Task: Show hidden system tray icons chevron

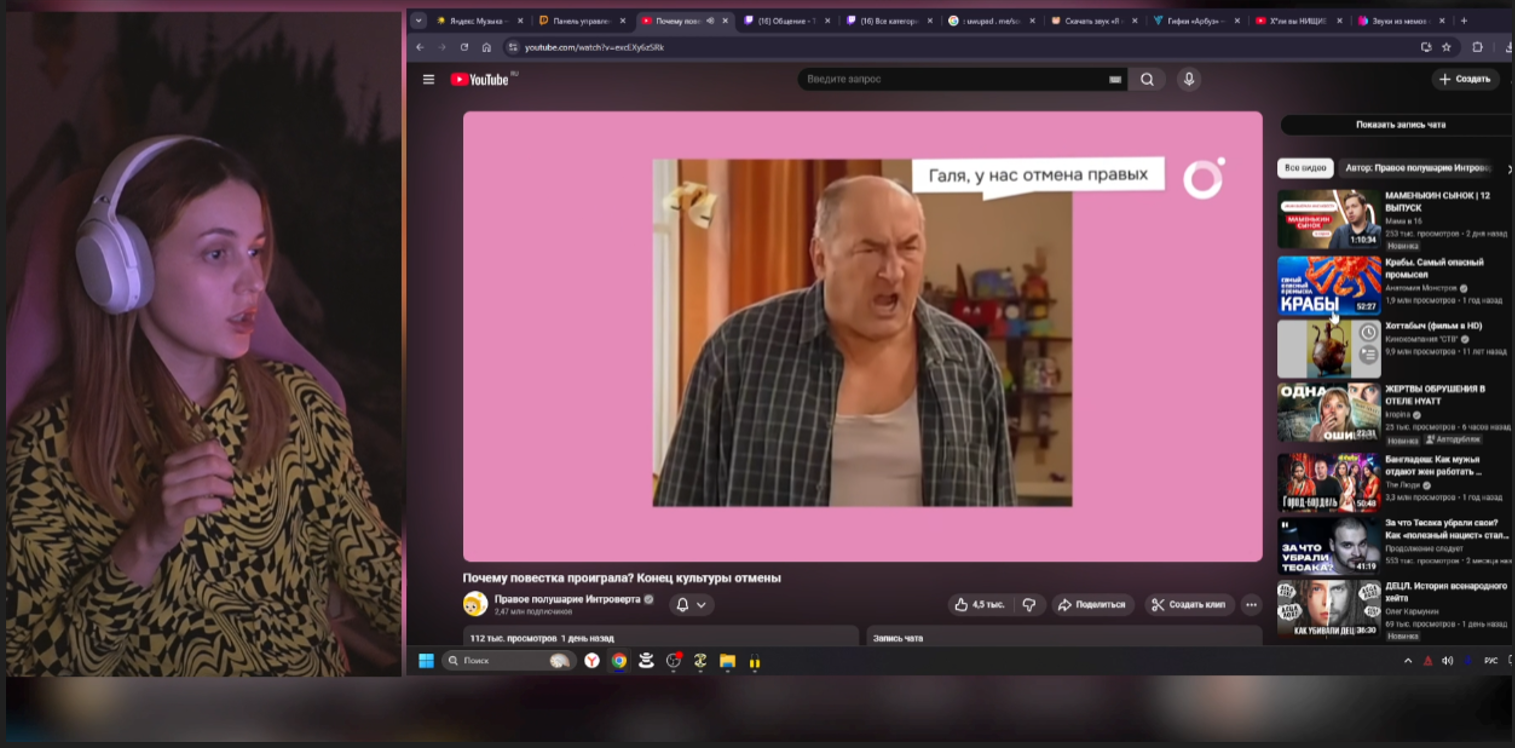Action: tap(1408, 661)
